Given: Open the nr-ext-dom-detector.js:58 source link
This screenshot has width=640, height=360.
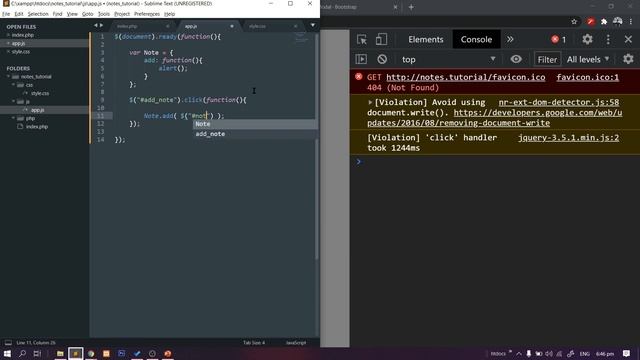Looking at the screenshot, I should (x=558, y=102).
